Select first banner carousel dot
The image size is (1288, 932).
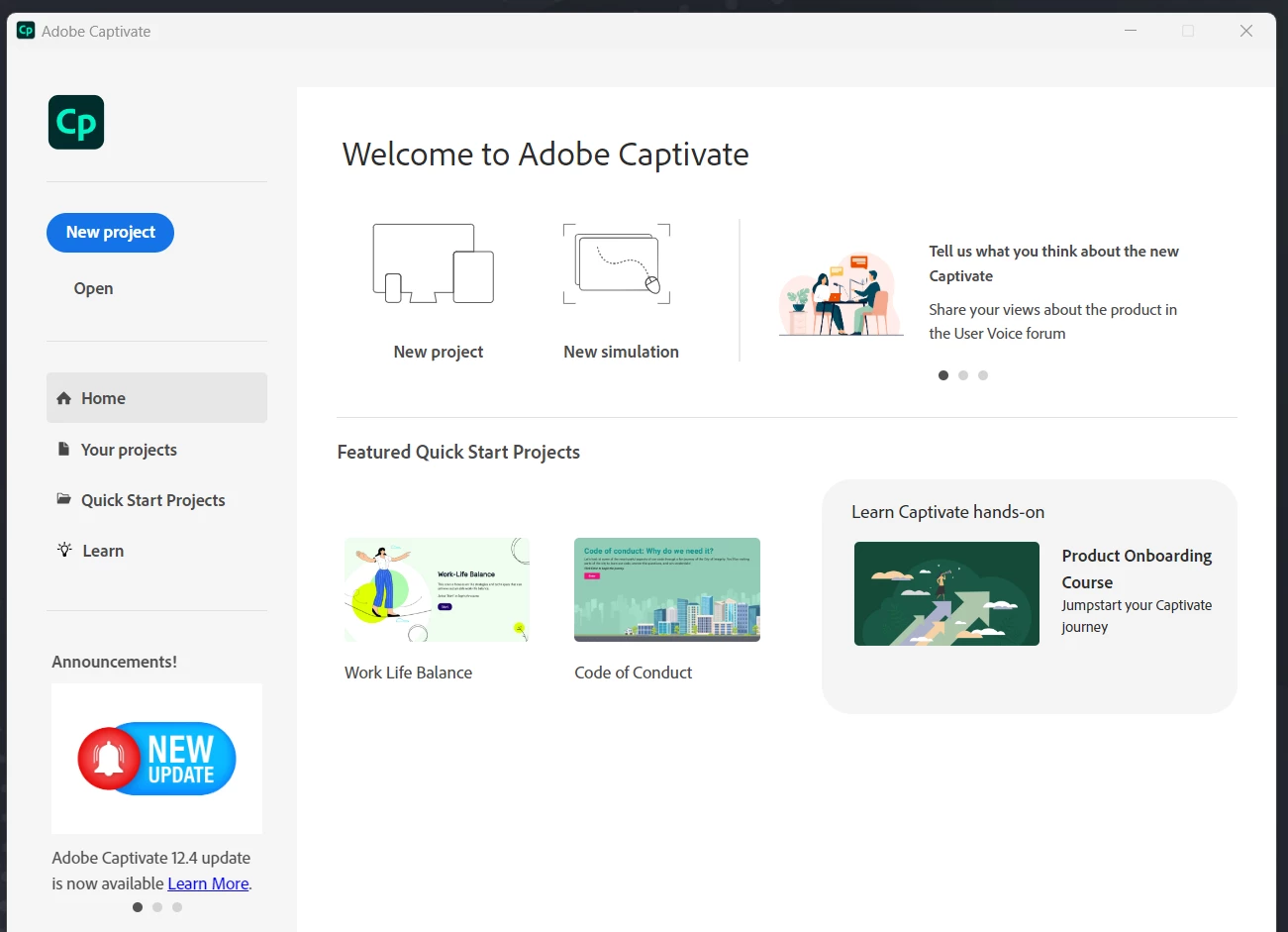(943, 375)
